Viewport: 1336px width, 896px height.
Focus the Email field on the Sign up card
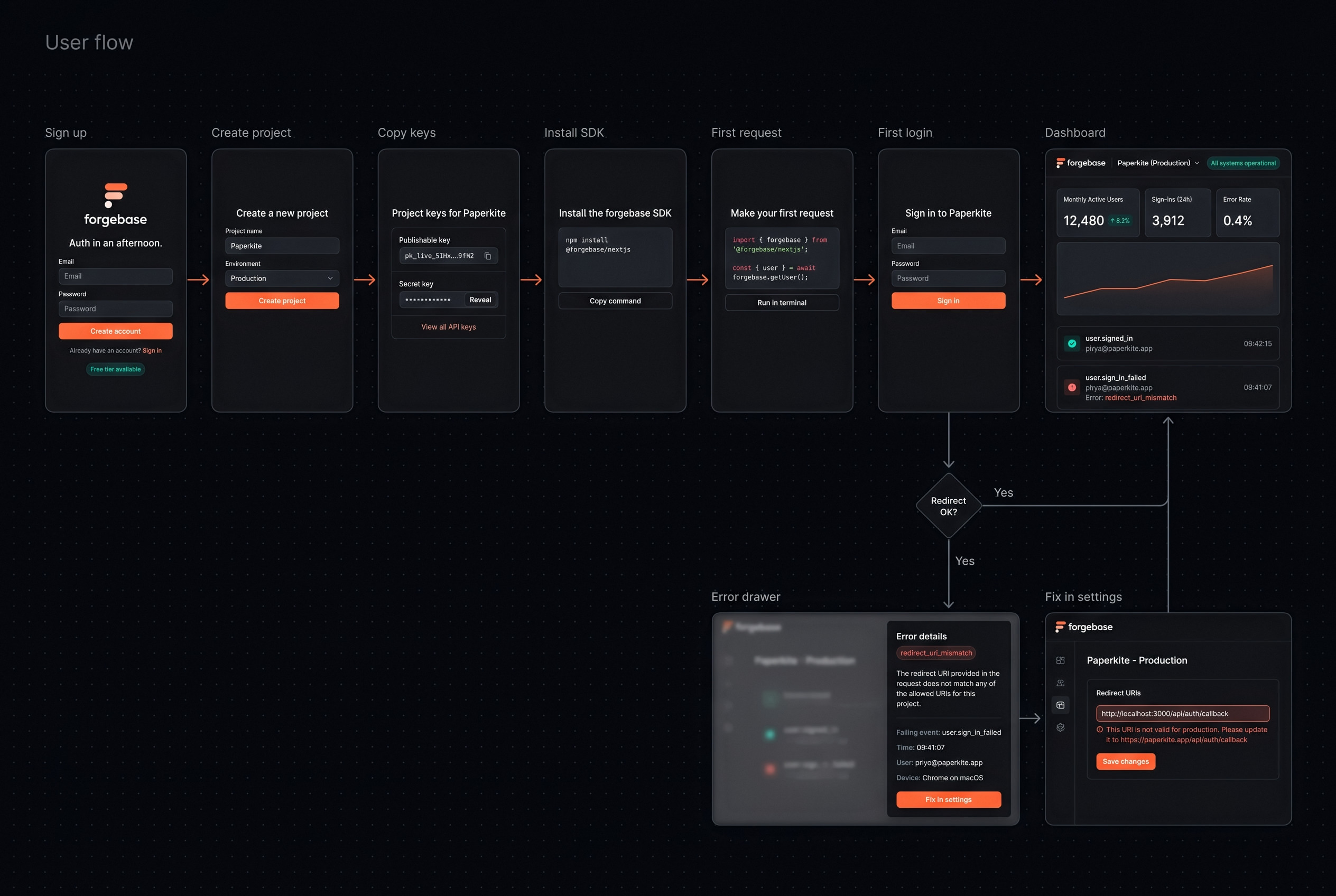pyautogui.click(x=116, y=276)
